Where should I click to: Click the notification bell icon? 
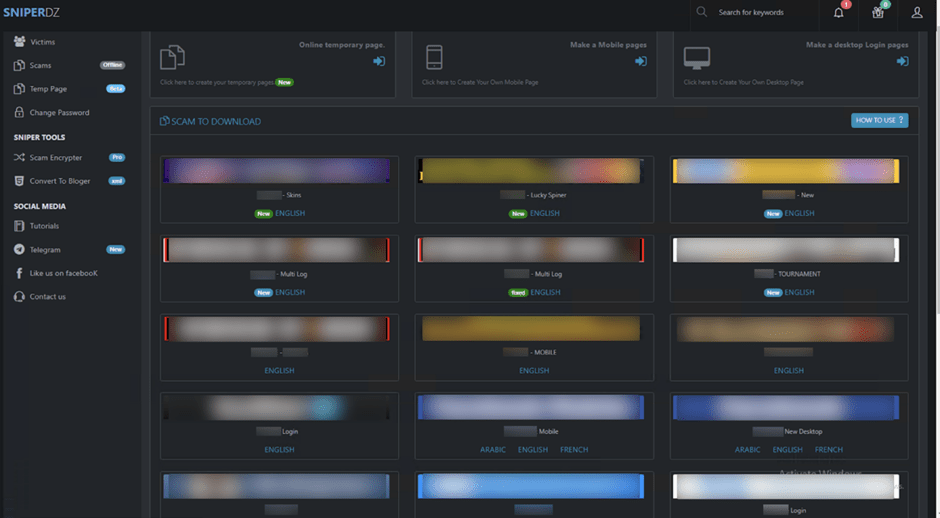[x=838, y=13]
